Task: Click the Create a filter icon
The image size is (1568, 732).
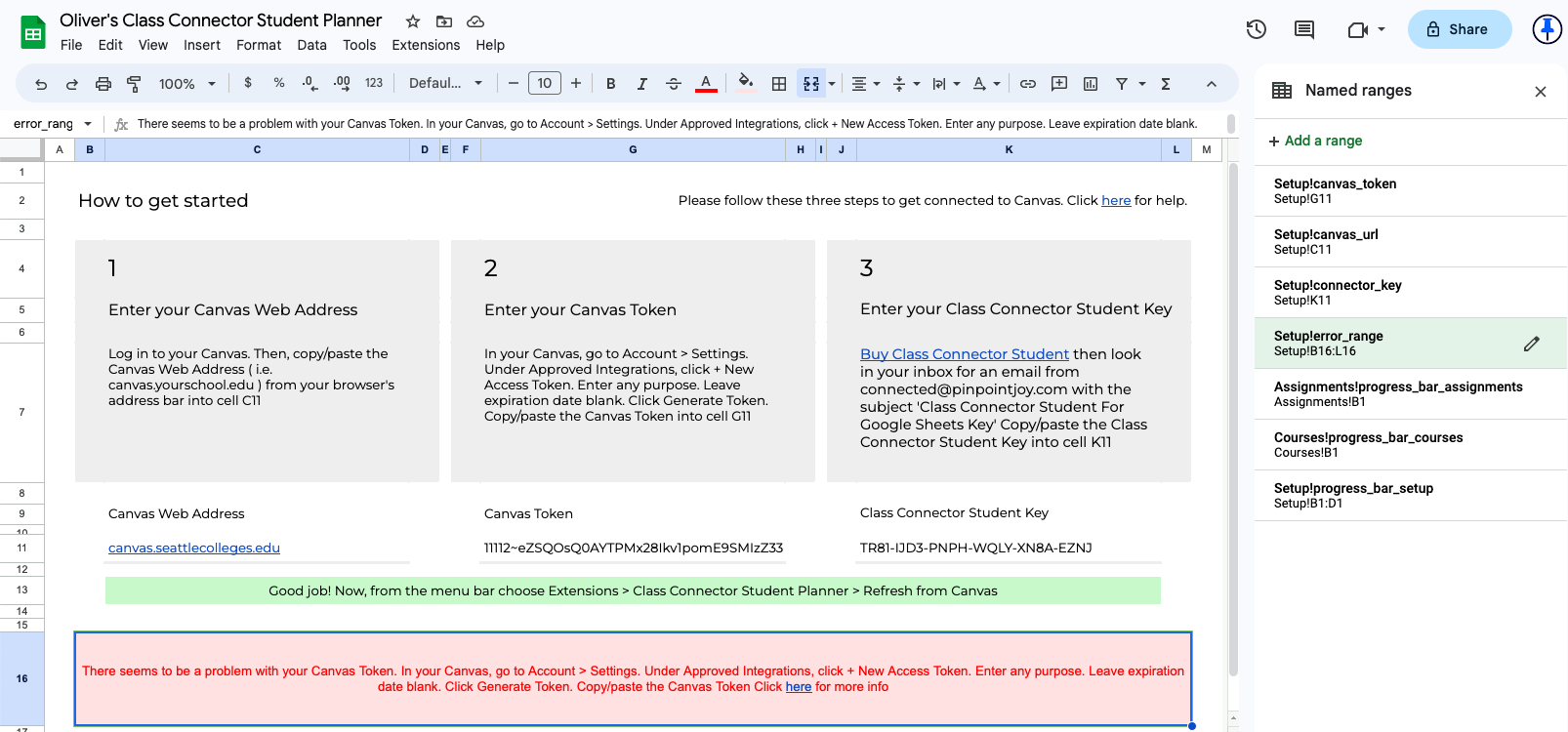Action: [x=1122, y=84]
